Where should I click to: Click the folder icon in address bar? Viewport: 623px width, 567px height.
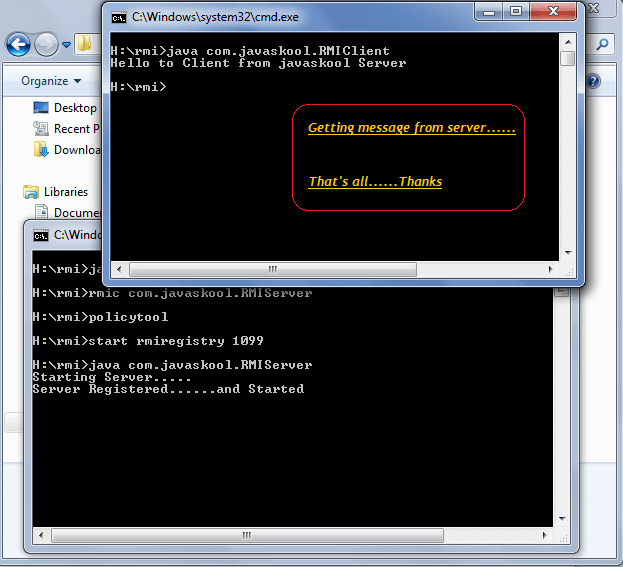tap(85, 45)
